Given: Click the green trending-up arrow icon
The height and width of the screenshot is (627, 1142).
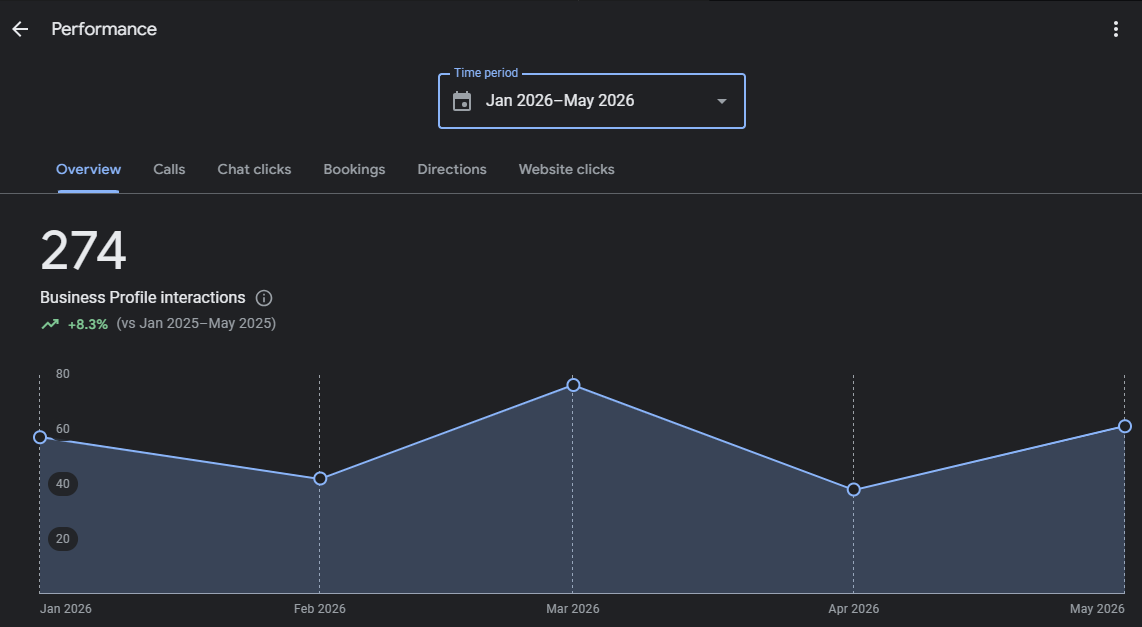Looking at the screenshot, I should point(50,324).
